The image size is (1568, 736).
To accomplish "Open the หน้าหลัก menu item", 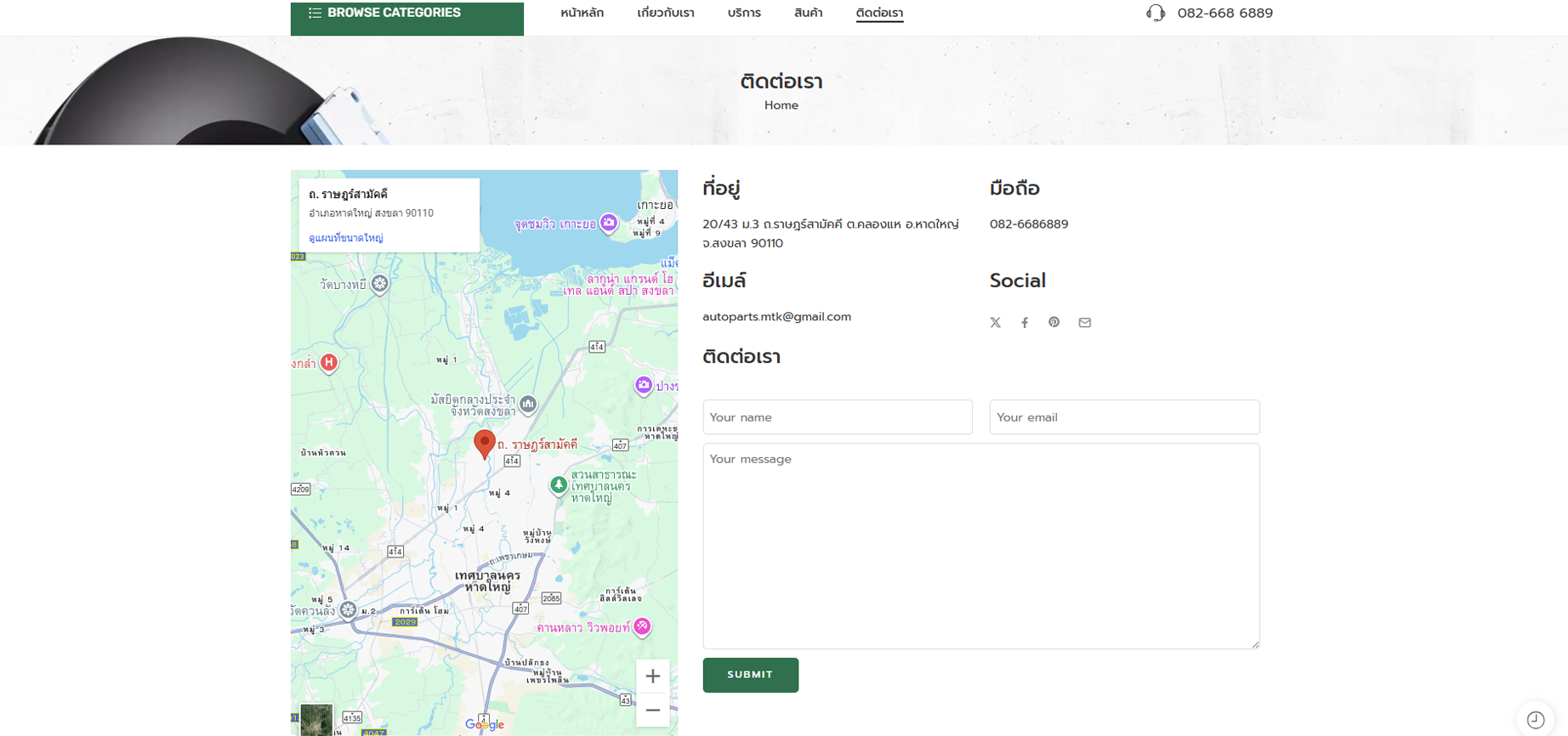I will point(582,13).
